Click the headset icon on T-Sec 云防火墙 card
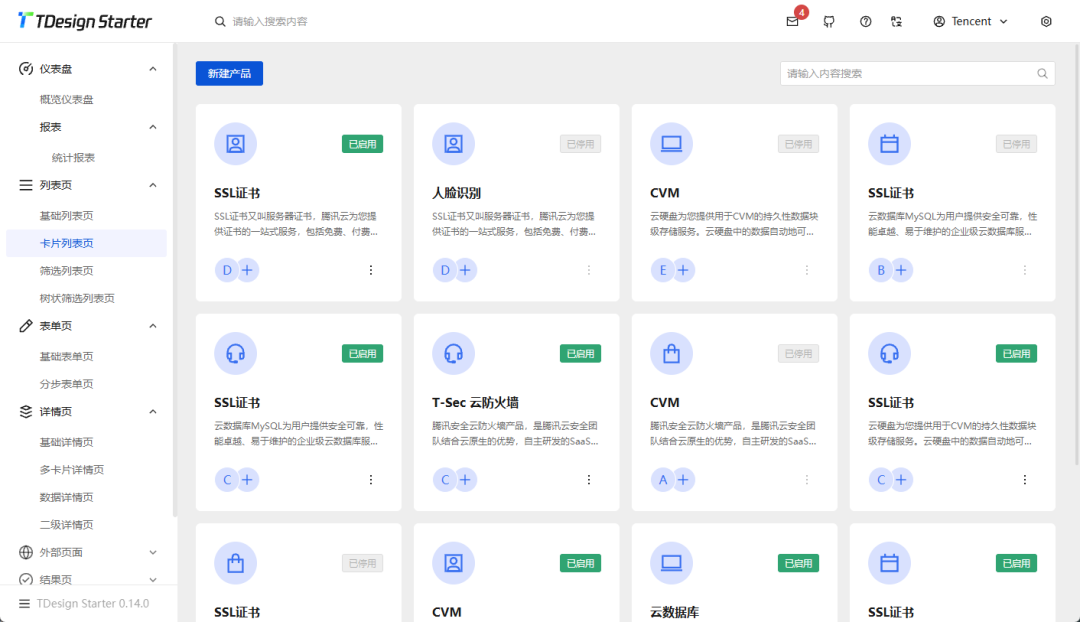This screenshot has height=622, width=1080. tap(453, 353)
